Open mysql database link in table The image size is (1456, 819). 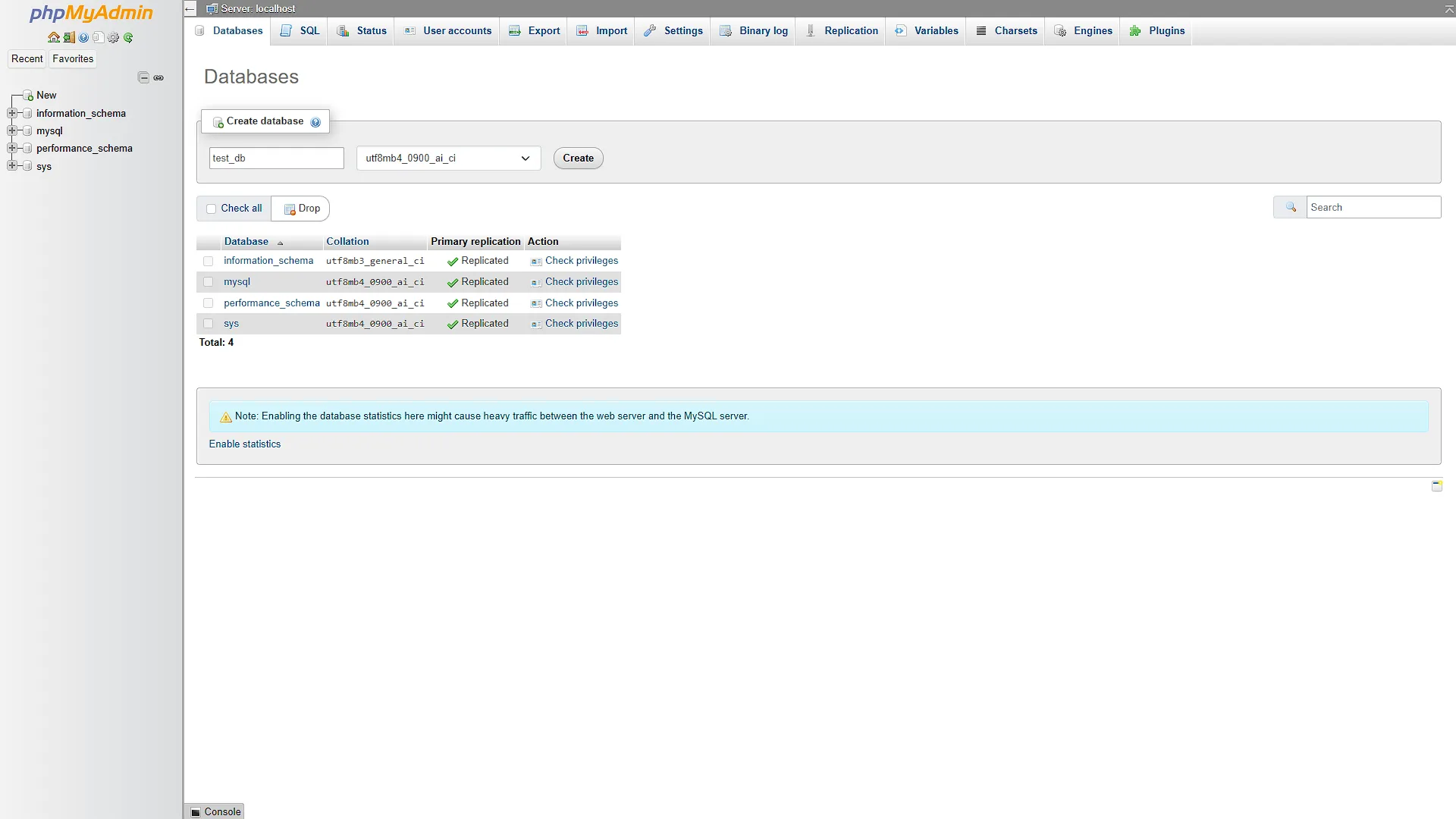click(237, 282)
